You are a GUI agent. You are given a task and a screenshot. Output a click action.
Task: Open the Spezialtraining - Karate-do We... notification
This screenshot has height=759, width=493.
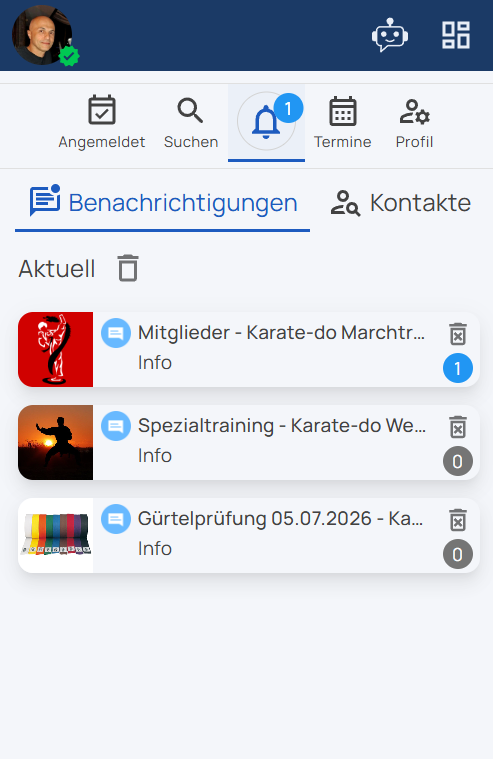pyautogui.click(x=249, y=442)
